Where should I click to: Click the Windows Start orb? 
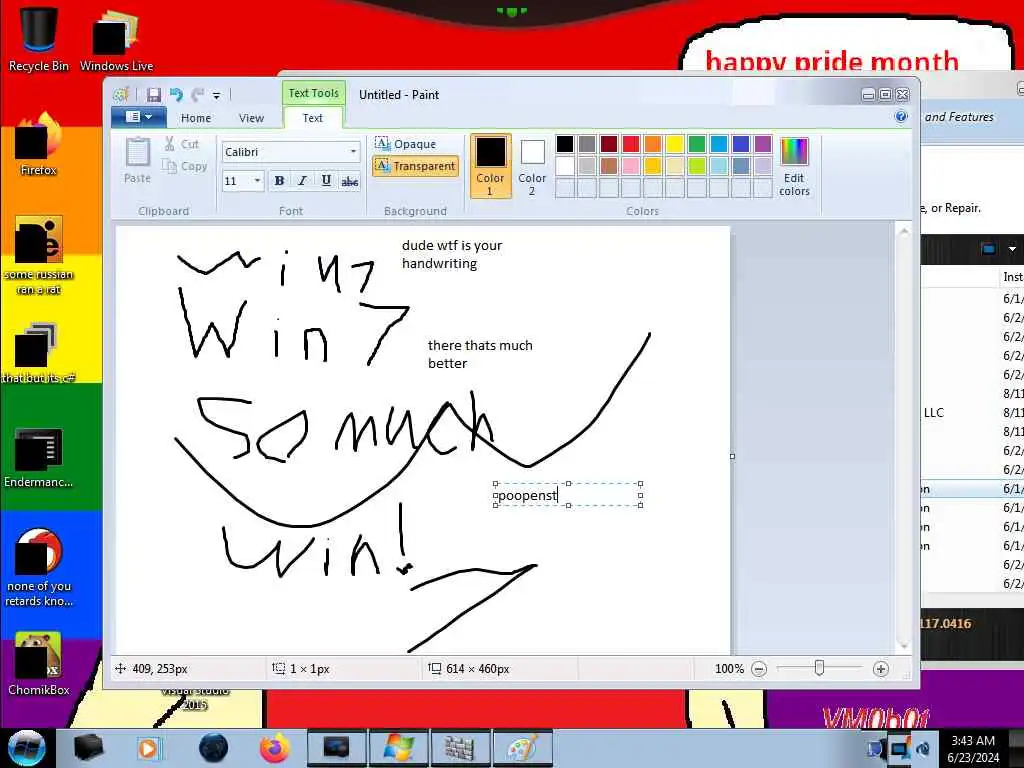click(x=26, y=748)
